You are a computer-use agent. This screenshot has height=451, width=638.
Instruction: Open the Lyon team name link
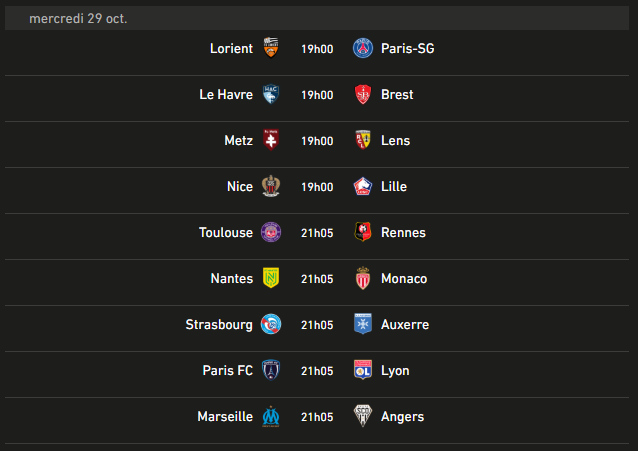[x=395, y=371]
